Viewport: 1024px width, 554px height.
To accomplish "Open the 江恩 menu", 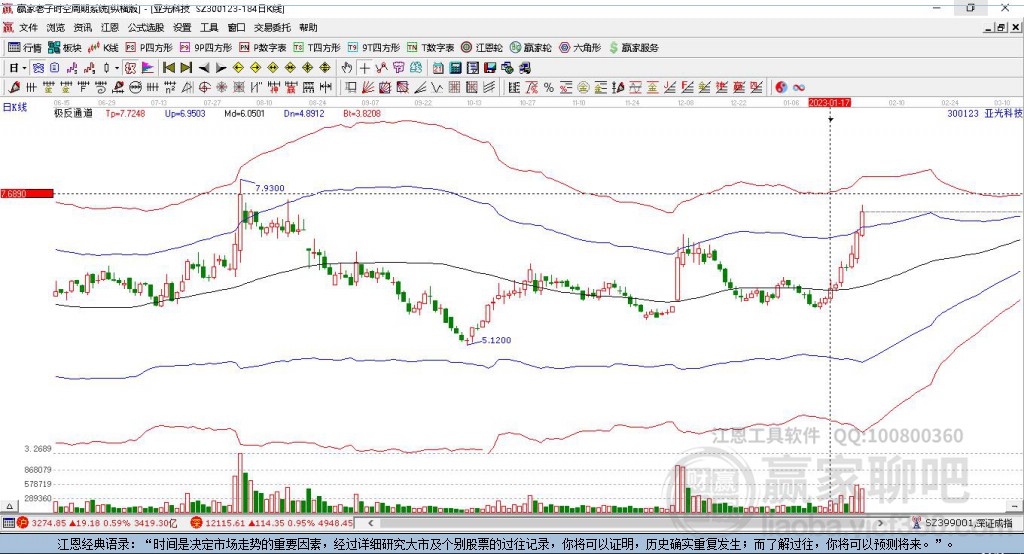I will point(109,28).
